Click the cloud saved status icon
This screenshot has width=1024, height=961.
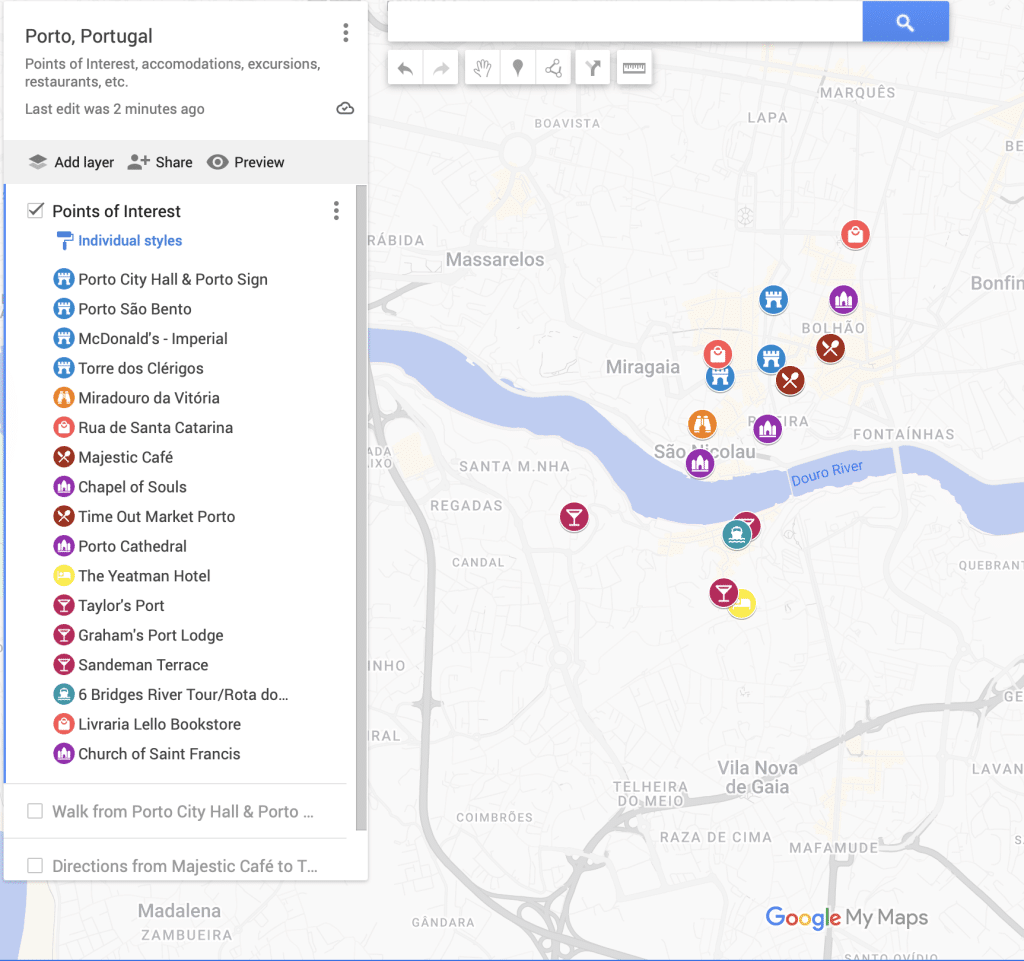point(345,109)
